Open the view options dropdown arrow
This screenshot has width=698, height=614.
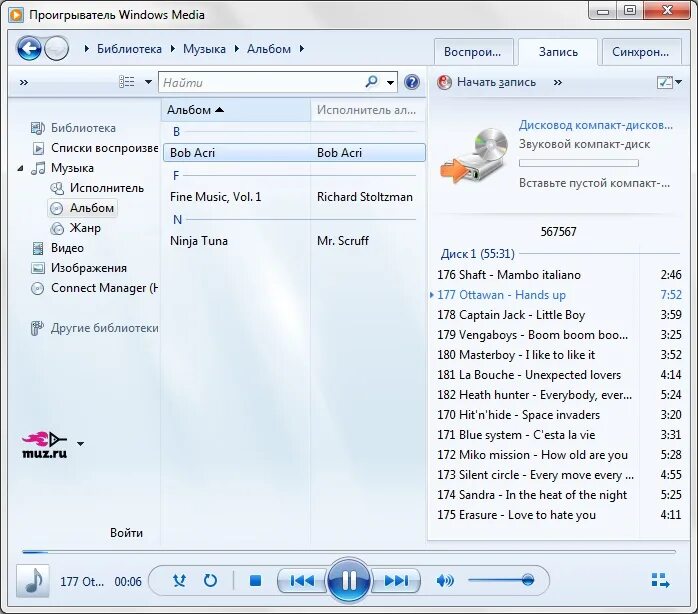(x=148, y=82)
